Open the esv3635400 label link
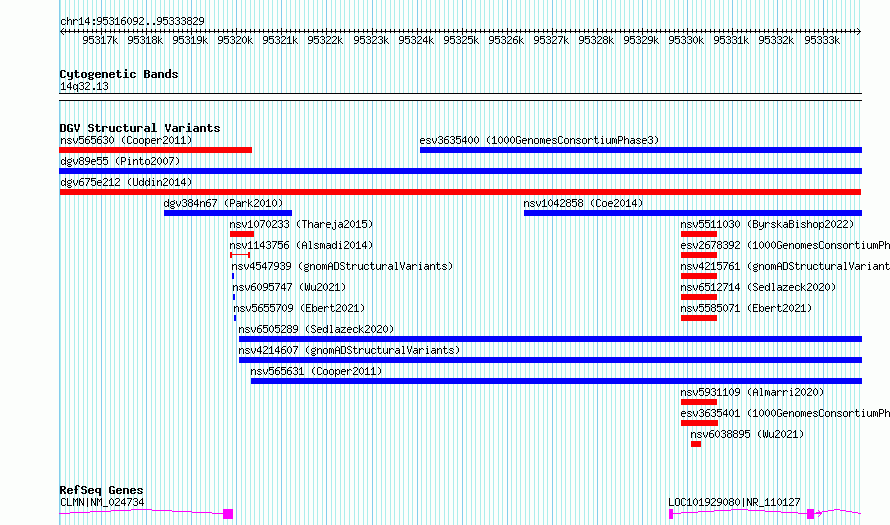 click(x=539, y=140)
